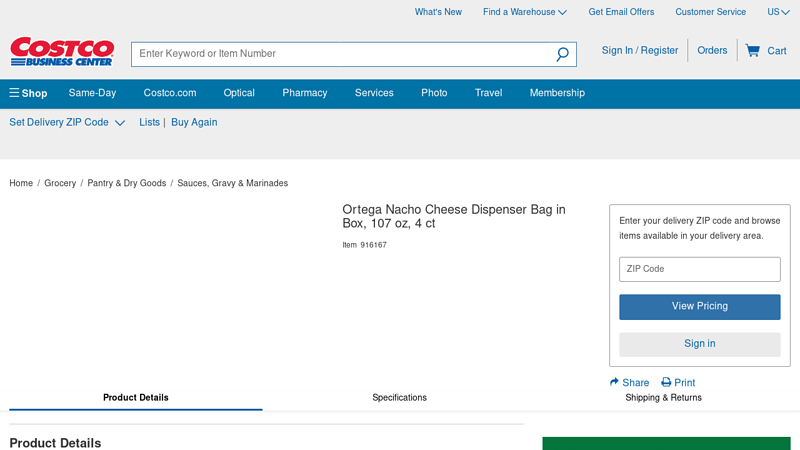Click the Print printer icon
The height and width of the screenshot is (450, 800).
[x=666, y=382]
